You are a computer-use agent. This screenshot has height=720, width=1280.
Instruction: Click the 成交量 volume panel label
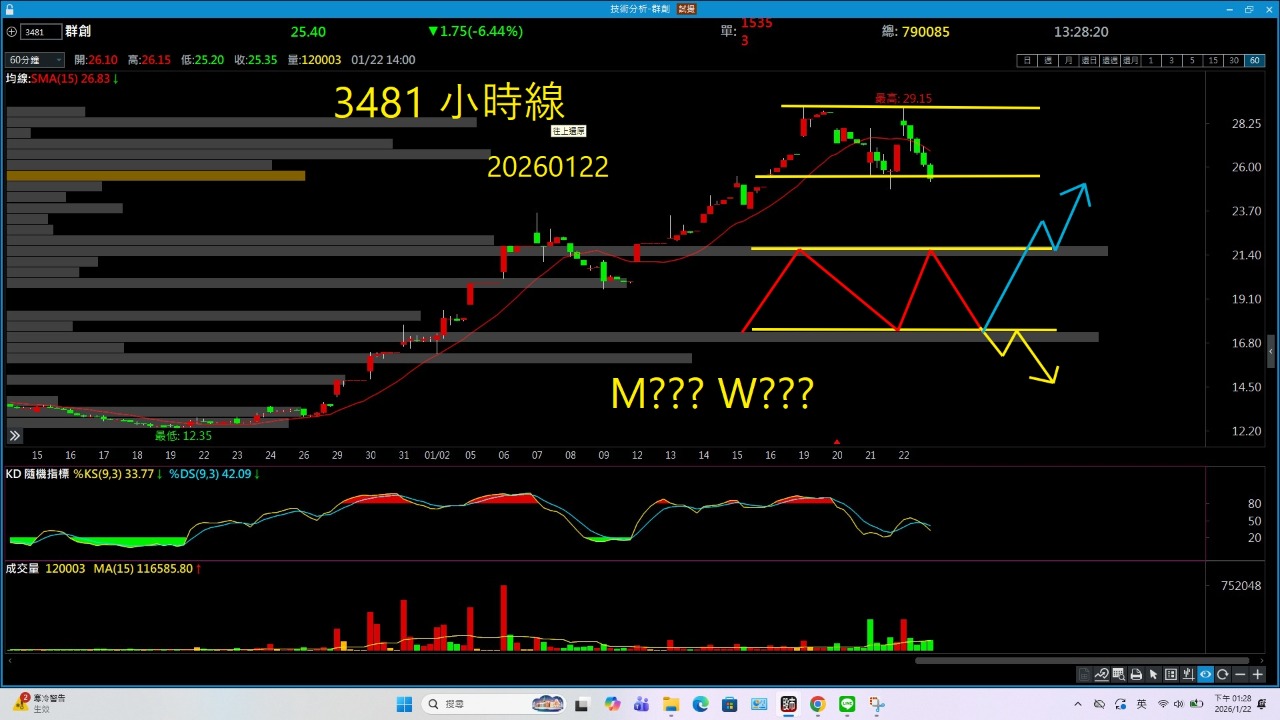(22, 568)
